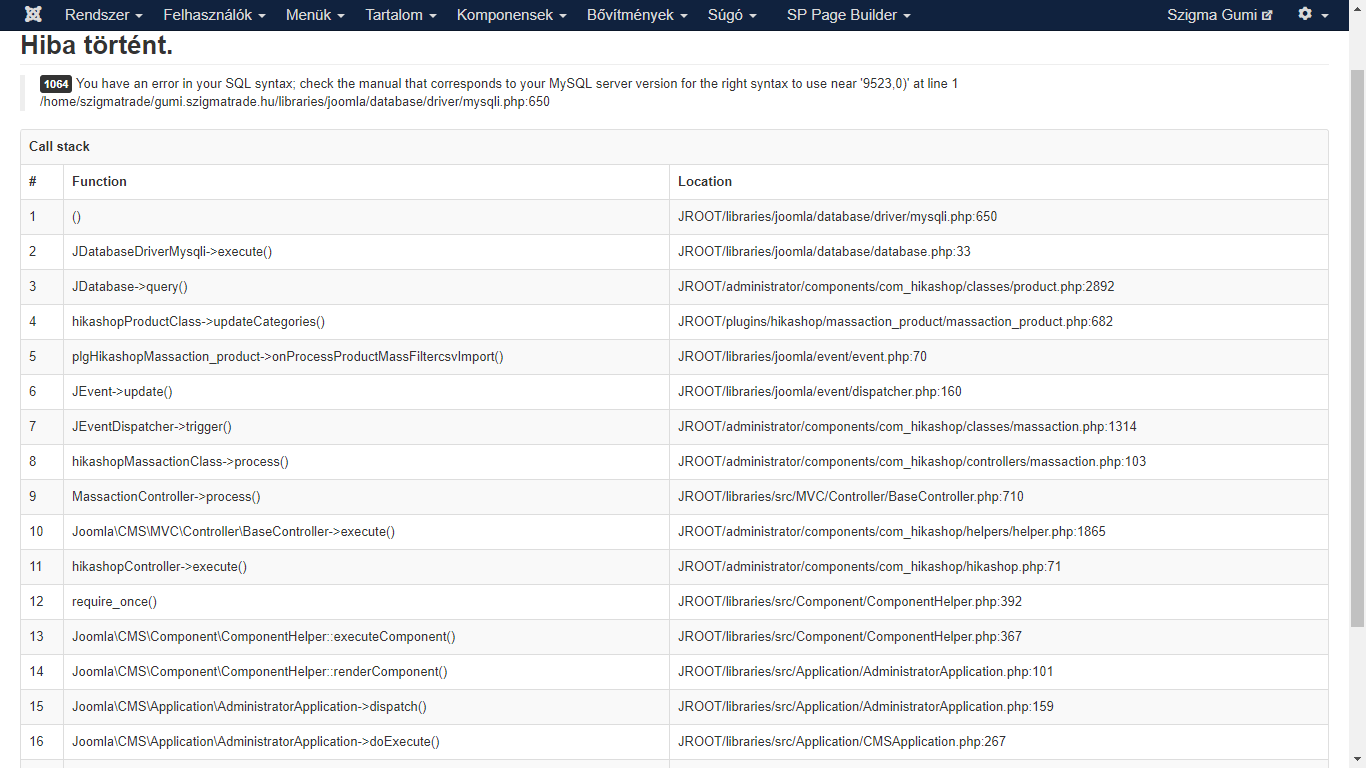Screen dimensions: 1366x768
Task: Click location database.php:33
Action: 825,251
